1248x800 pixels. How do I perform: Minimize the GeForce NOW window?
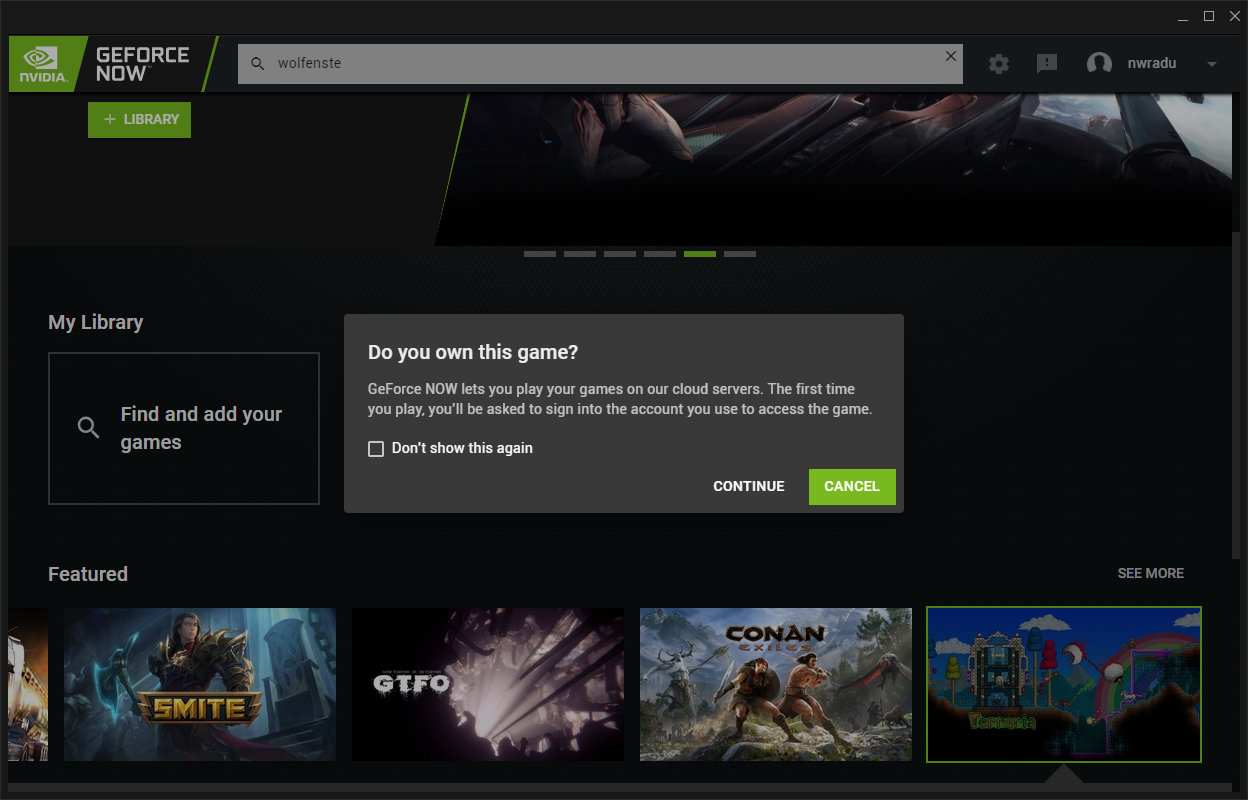pos(1183,16)
